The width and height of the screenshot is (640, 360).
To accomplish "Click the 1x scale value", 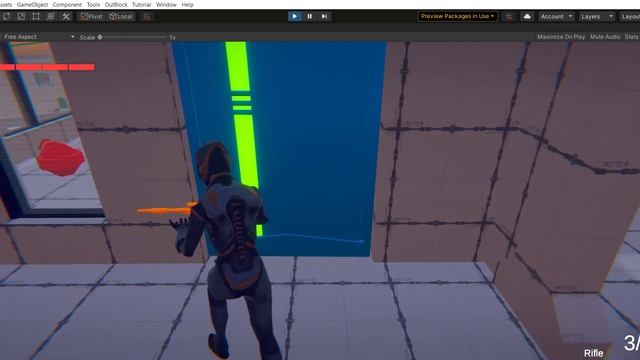I will (172, 37).
